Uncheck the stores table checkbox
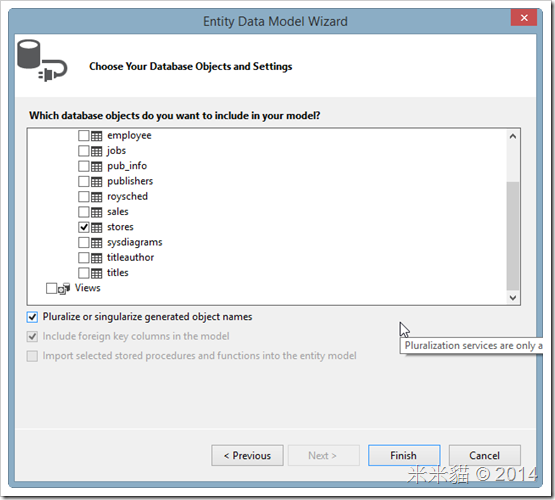This screenshot has height=500, width=555. [84, 227]
